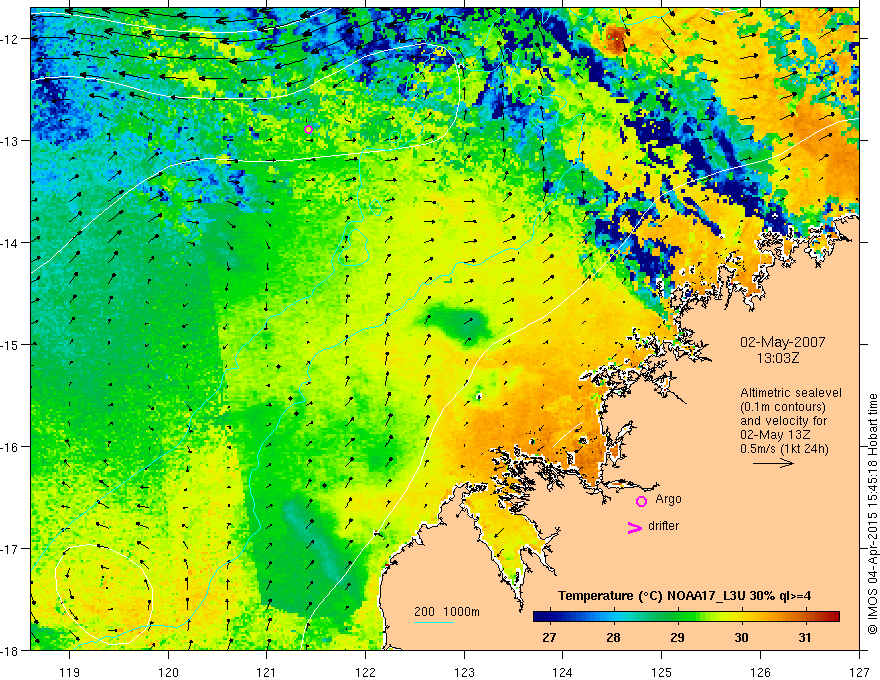Click the latitude axis label -12
Viewport: 880px width, 680px height.
(x=10, y=39)
